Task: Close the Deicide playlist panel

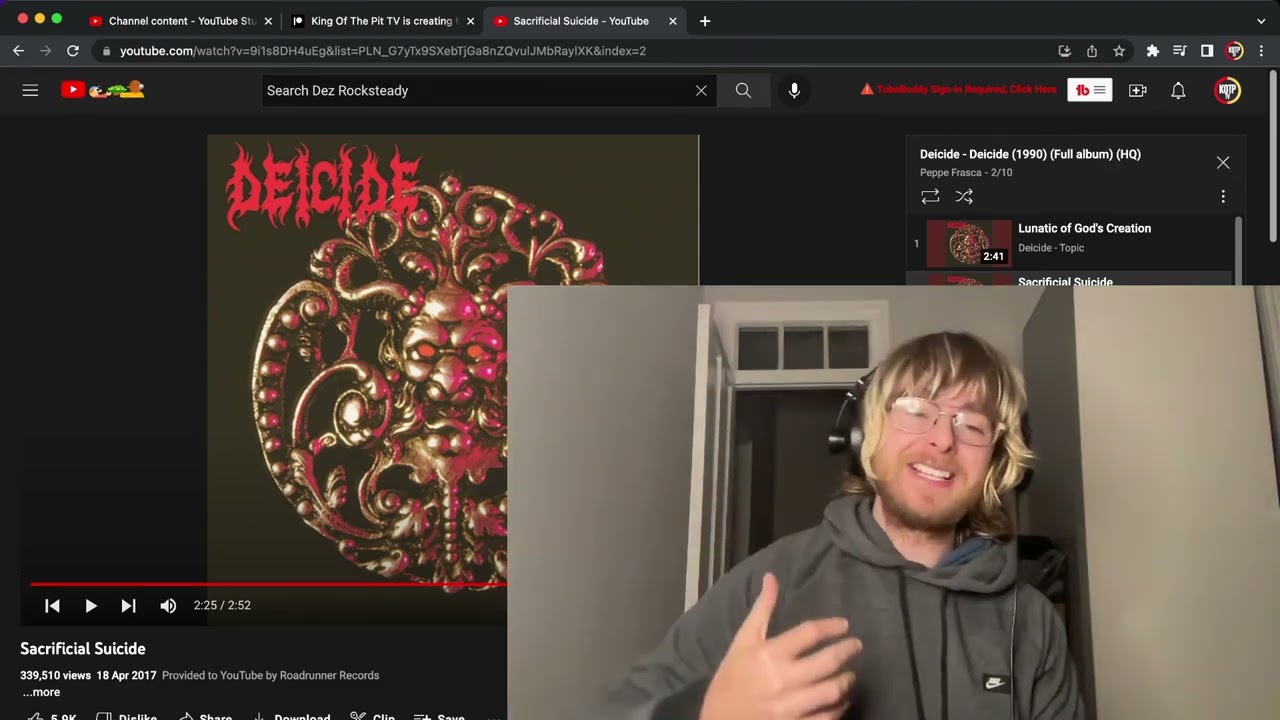Action: 1223,162
